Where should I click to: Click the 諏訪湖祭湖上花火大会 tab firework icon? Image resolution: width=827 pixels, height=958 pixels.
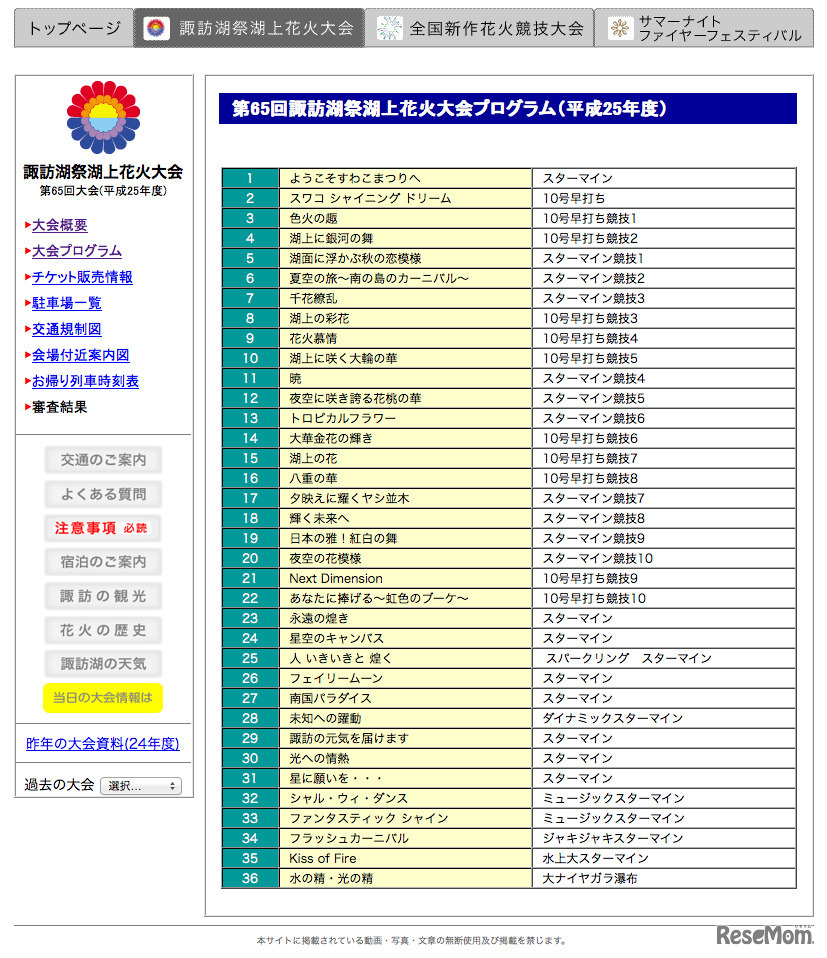[156, 28]
